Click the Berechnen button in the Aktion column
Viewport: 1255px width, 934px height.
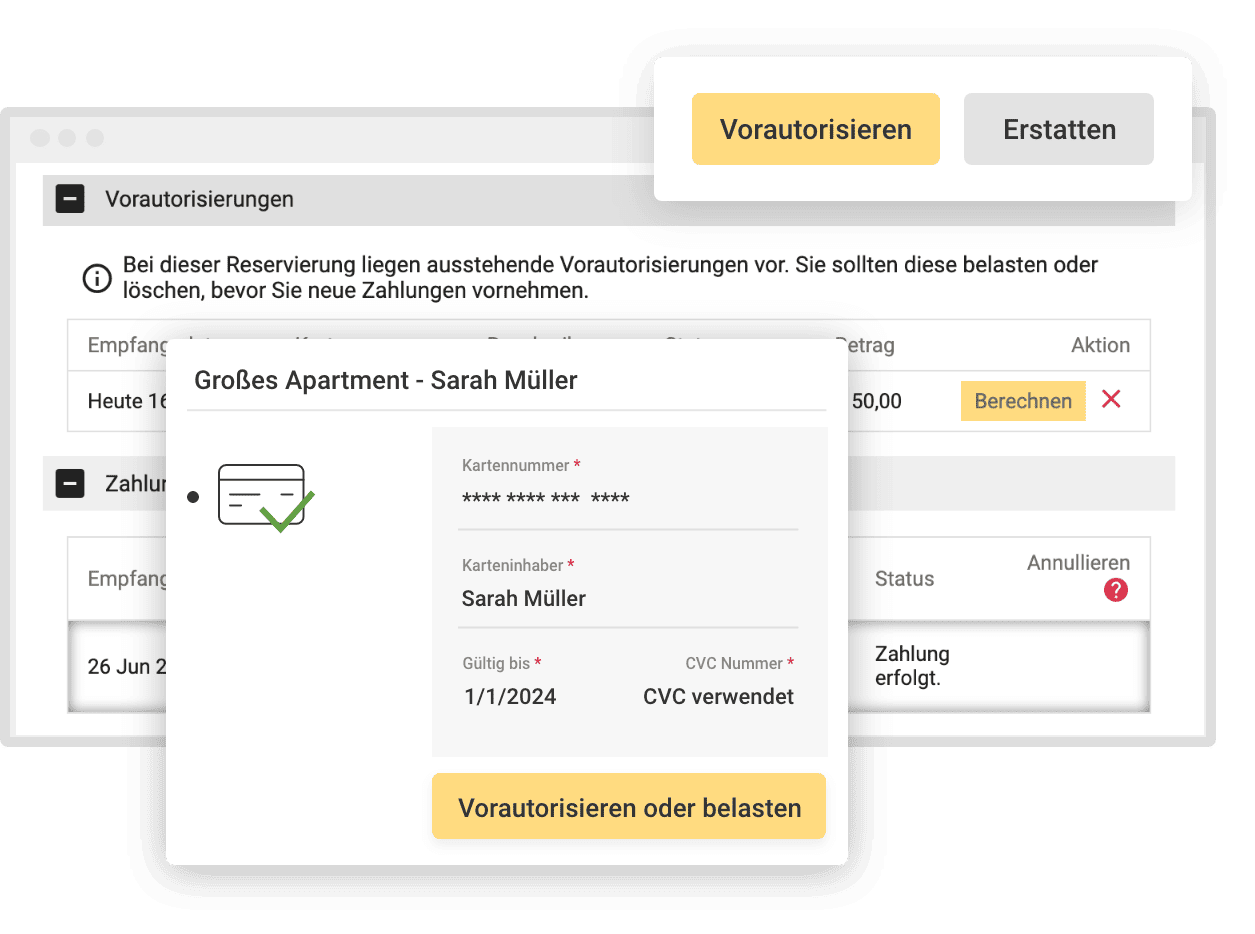[x=1023, y=401]
